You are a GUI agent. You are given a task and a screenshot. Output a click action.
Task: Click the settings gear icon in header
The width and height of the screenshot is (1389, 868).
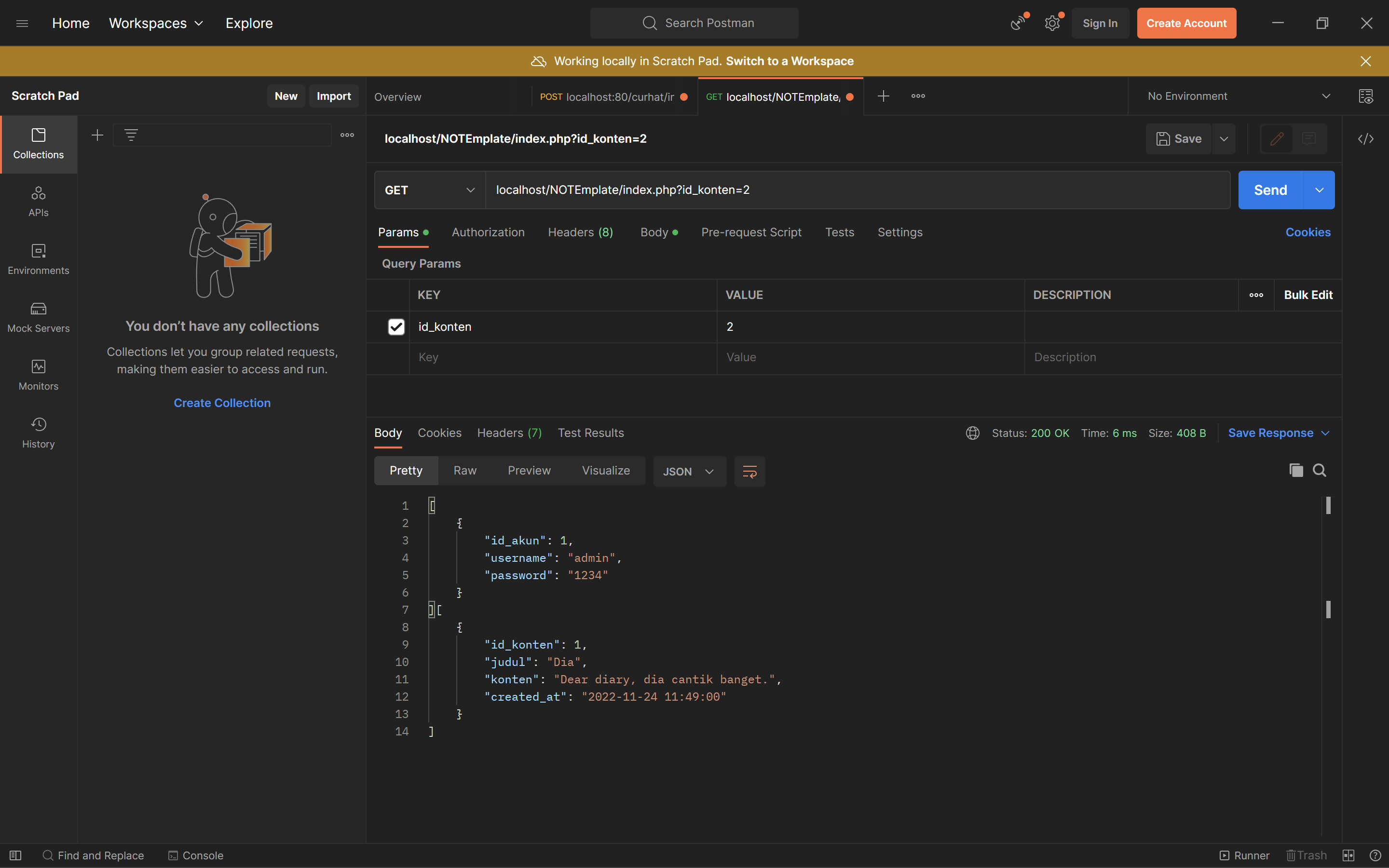pyautogui.click(x=1052, y=24)
